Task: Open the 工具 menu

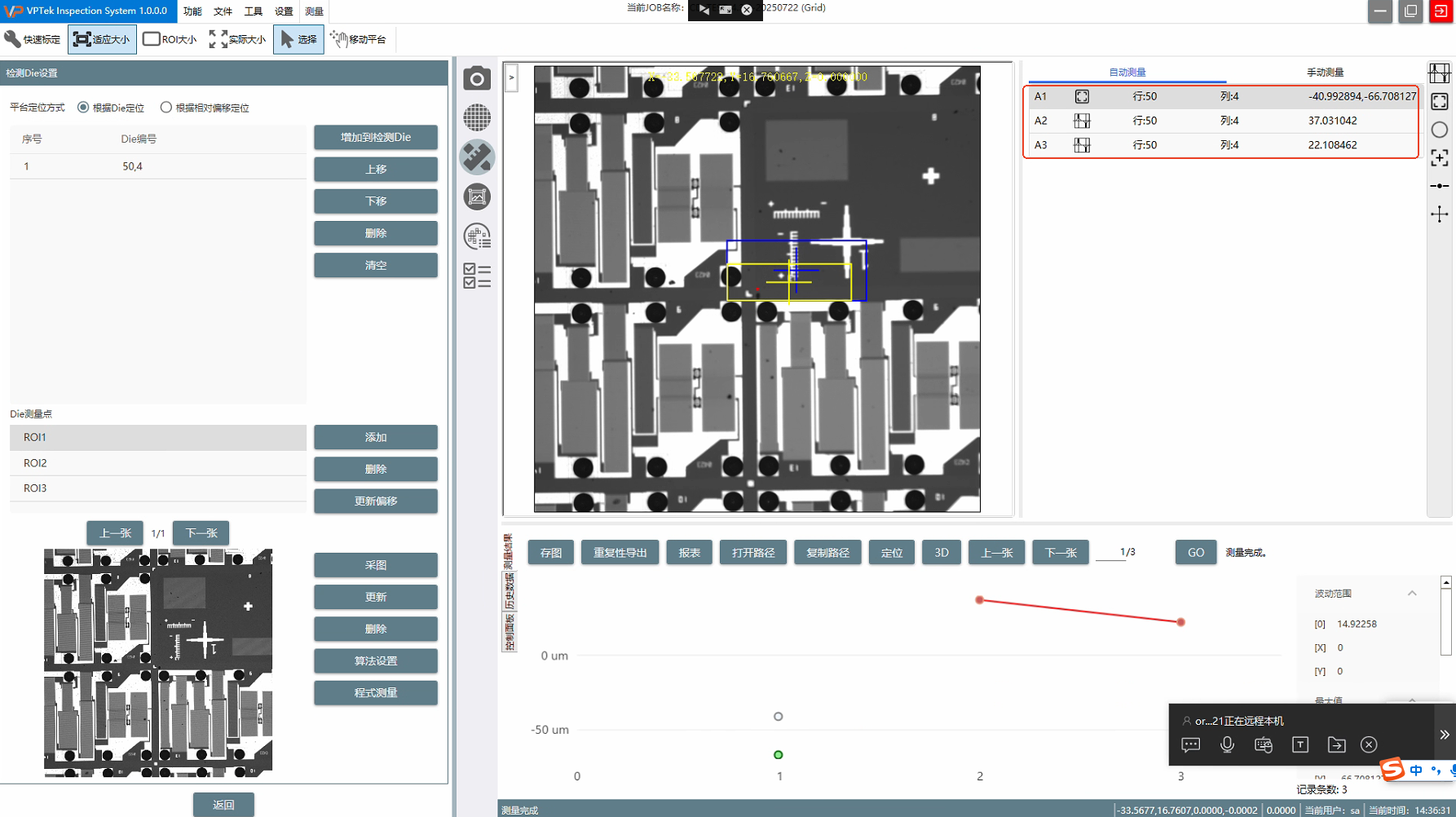Action: click(x=254, y=11)
